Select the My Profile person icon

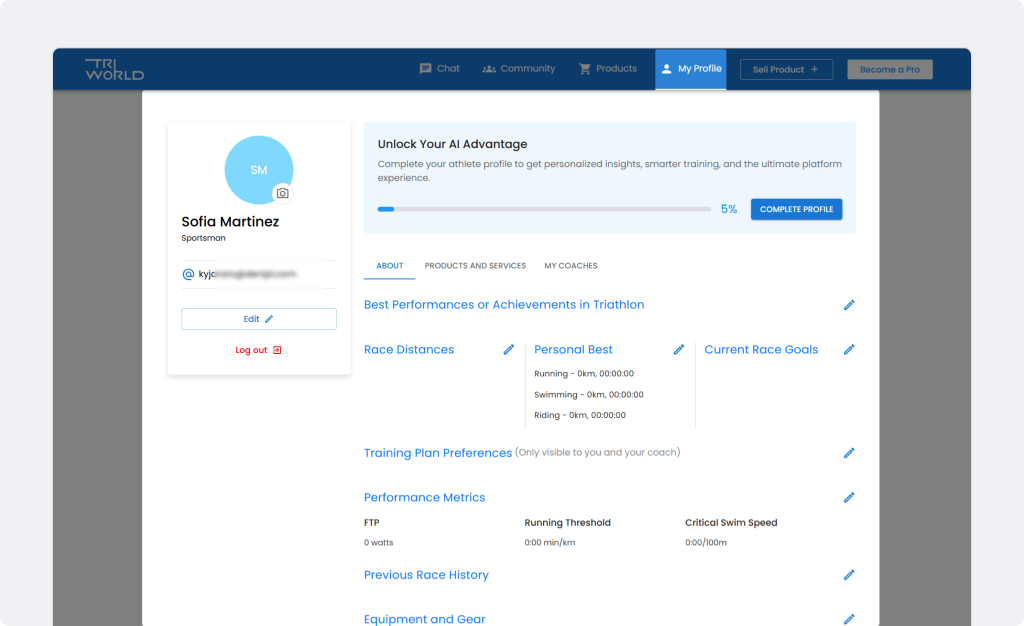(x=666, y=68)
